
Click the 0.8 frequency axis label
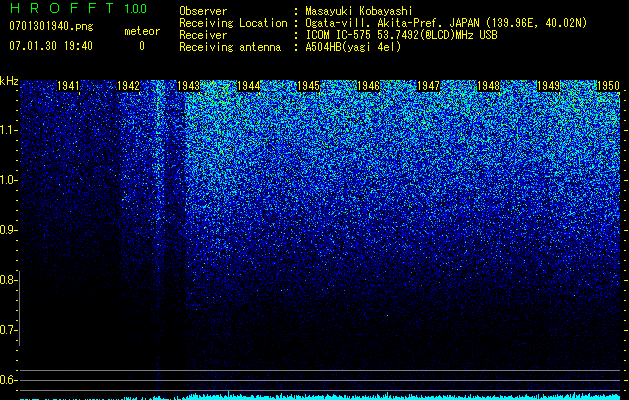tap(8, 280)
